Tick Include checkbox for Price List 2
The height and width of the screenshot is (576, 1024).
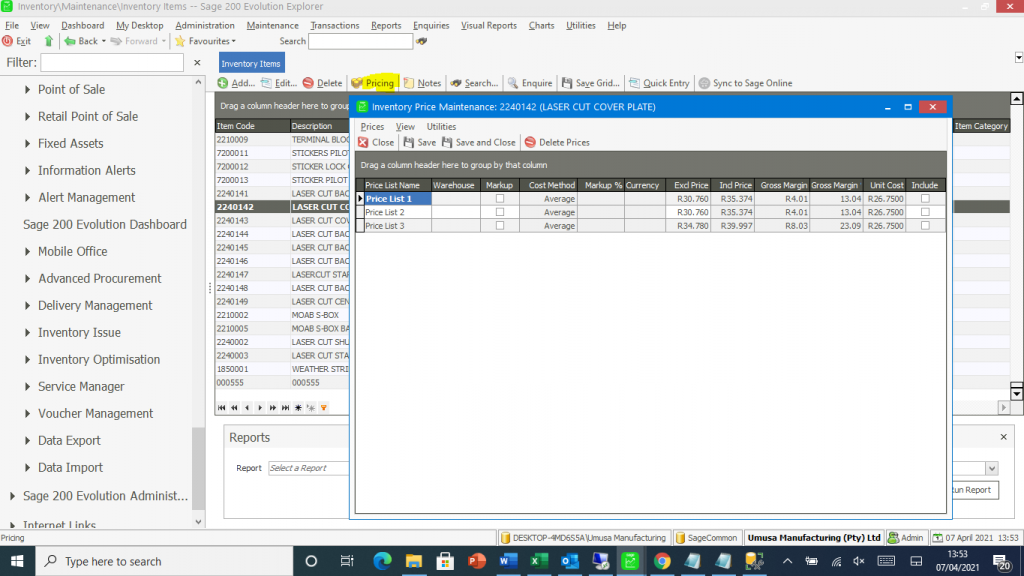coord(925,212)
